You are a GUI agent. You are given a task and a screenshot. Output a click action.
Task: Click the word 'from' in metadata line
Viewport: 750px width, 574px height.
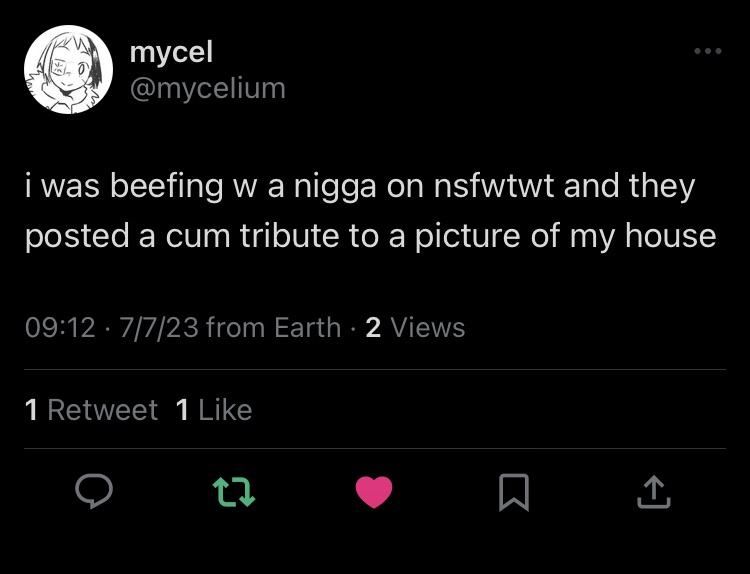236,328
